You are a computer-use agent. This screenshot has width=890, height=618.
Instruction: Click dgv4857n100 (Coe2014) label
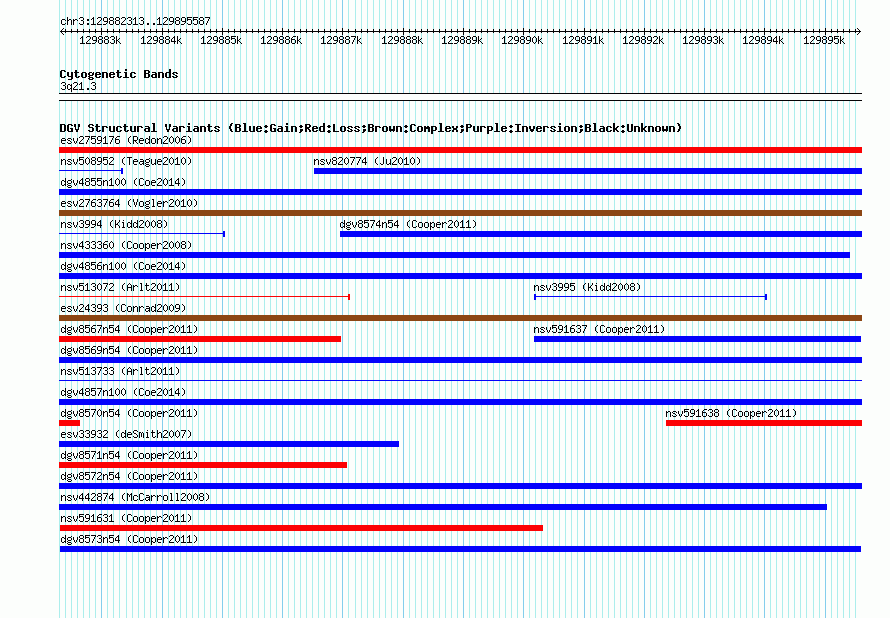(x=123, y=392)
